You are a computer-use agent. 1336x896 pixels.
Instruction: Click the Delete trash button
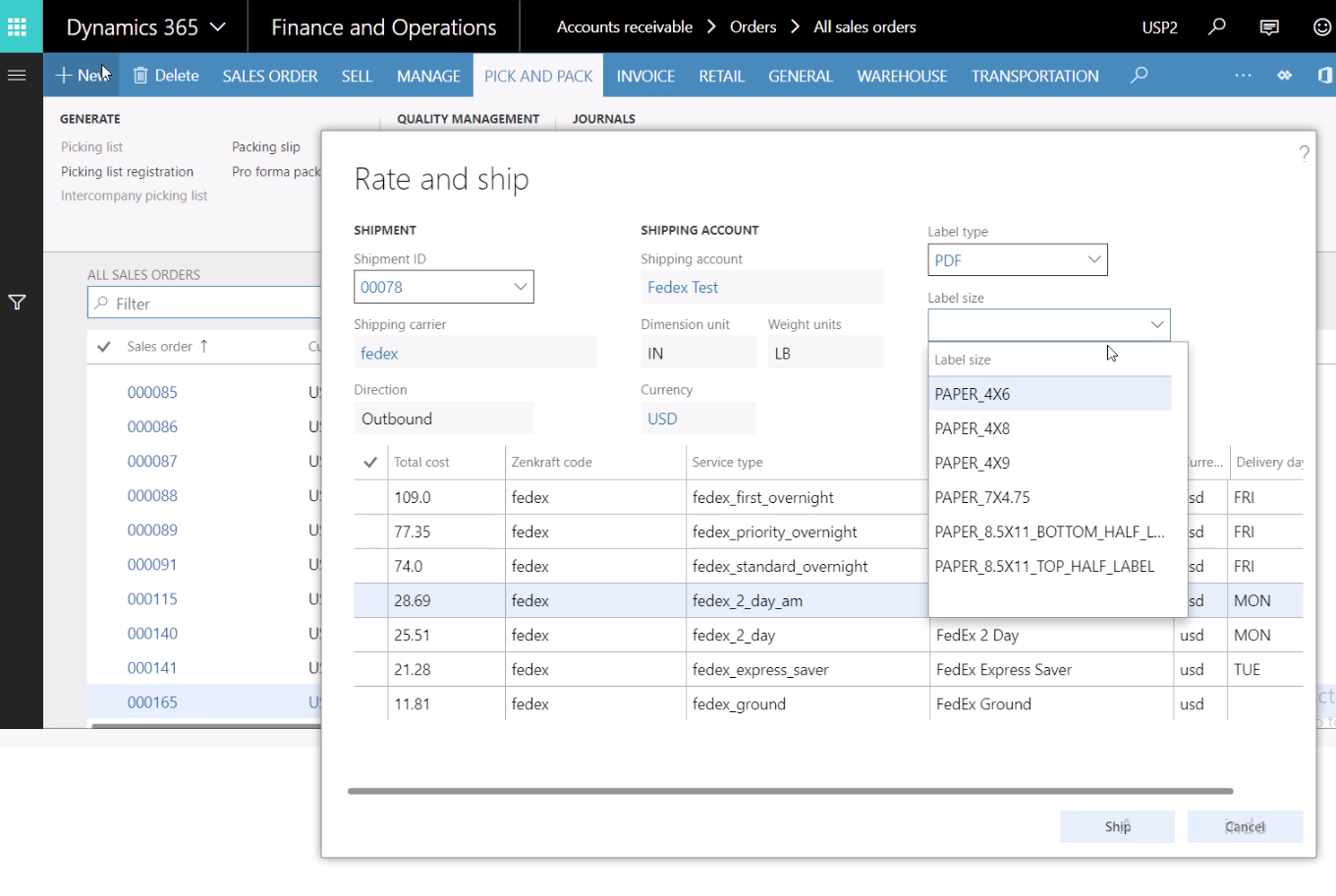[166, 75]
